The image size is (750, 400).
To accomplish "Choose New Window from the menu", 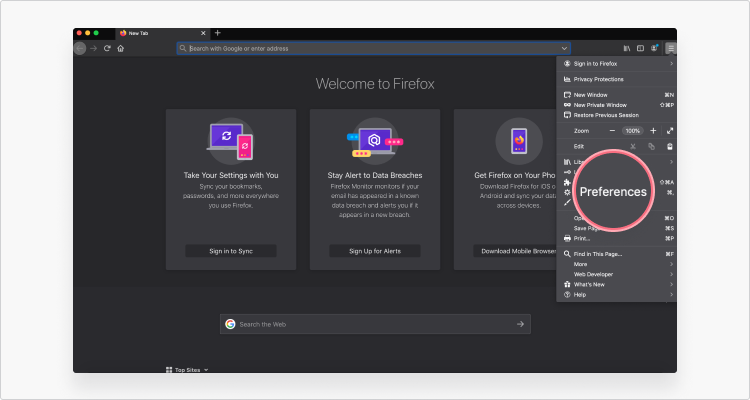I will tap(617, 95).
